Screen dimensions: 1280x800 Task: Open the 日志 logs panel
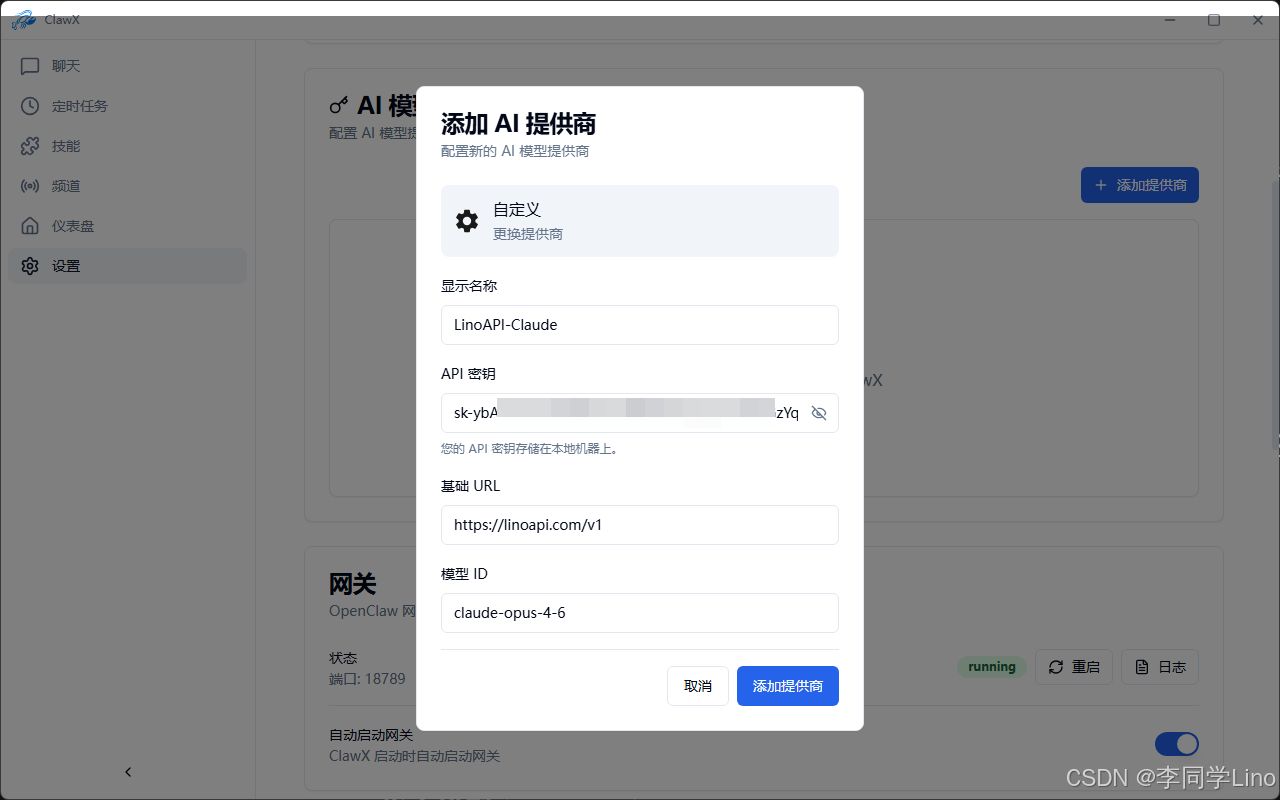1159,667
